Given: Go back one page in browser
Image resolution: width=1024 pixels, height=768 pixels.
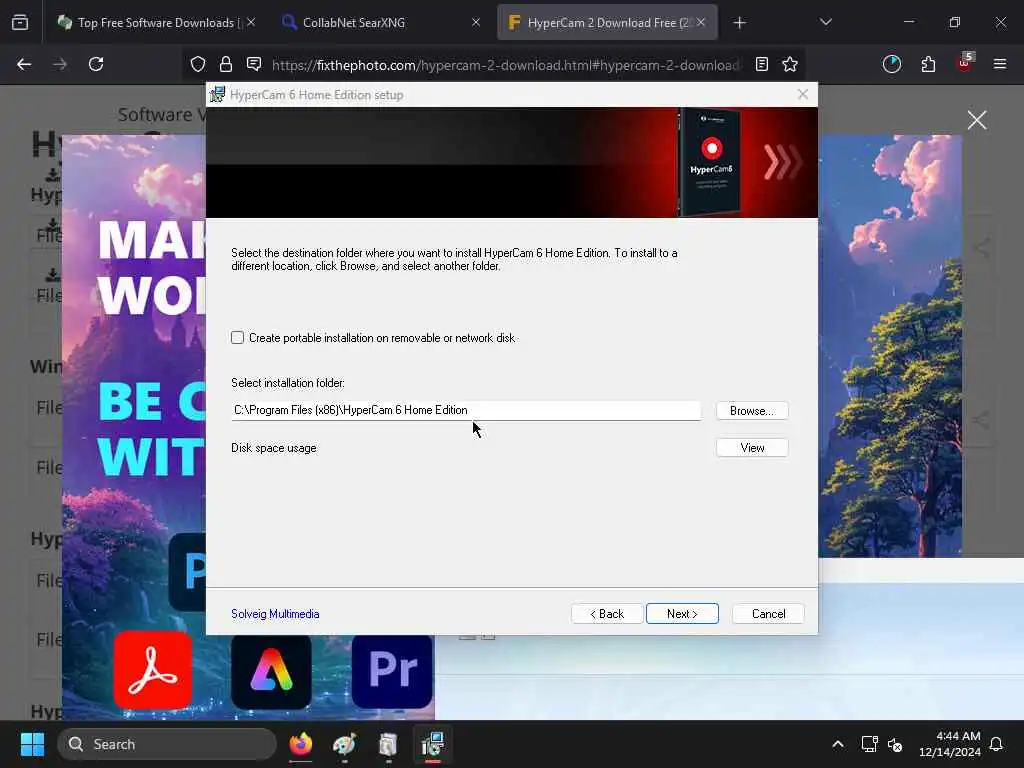Looking at the screenshot, I should coord(24,64).
